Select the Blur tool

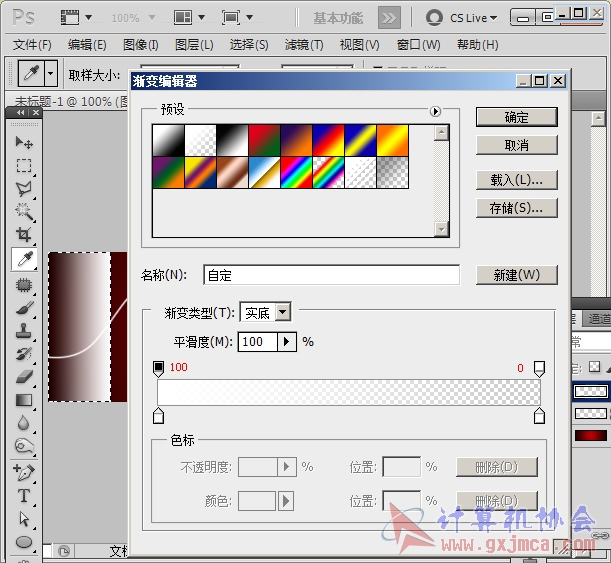24,423
